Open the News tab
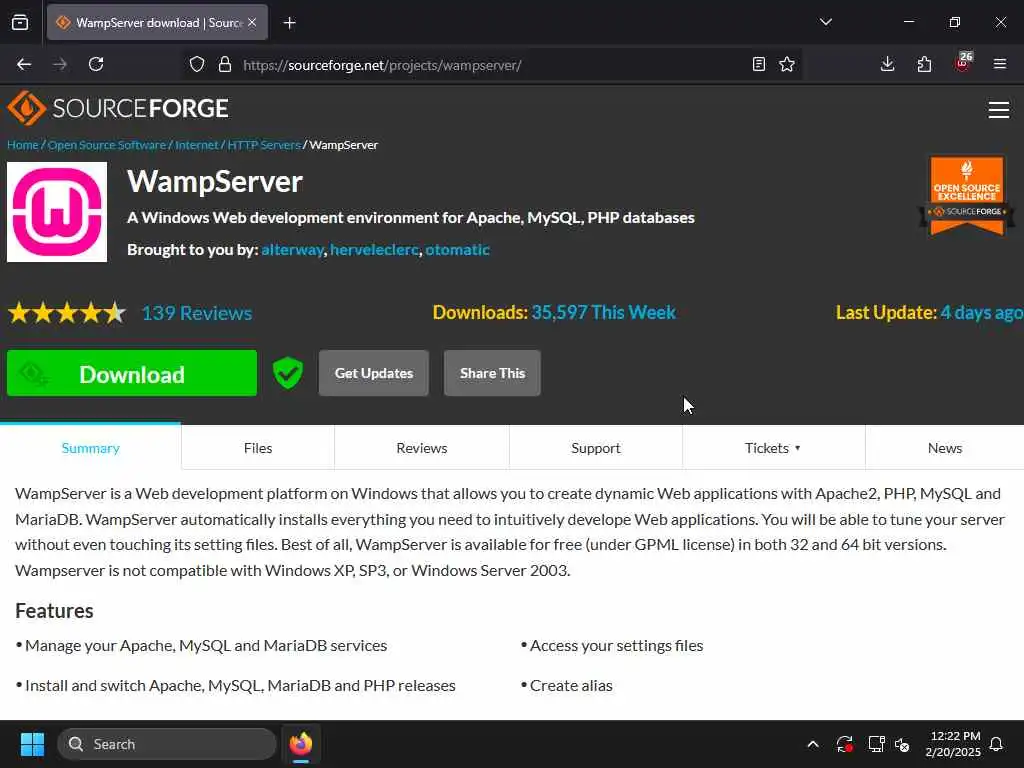 (x=945, y=448)
